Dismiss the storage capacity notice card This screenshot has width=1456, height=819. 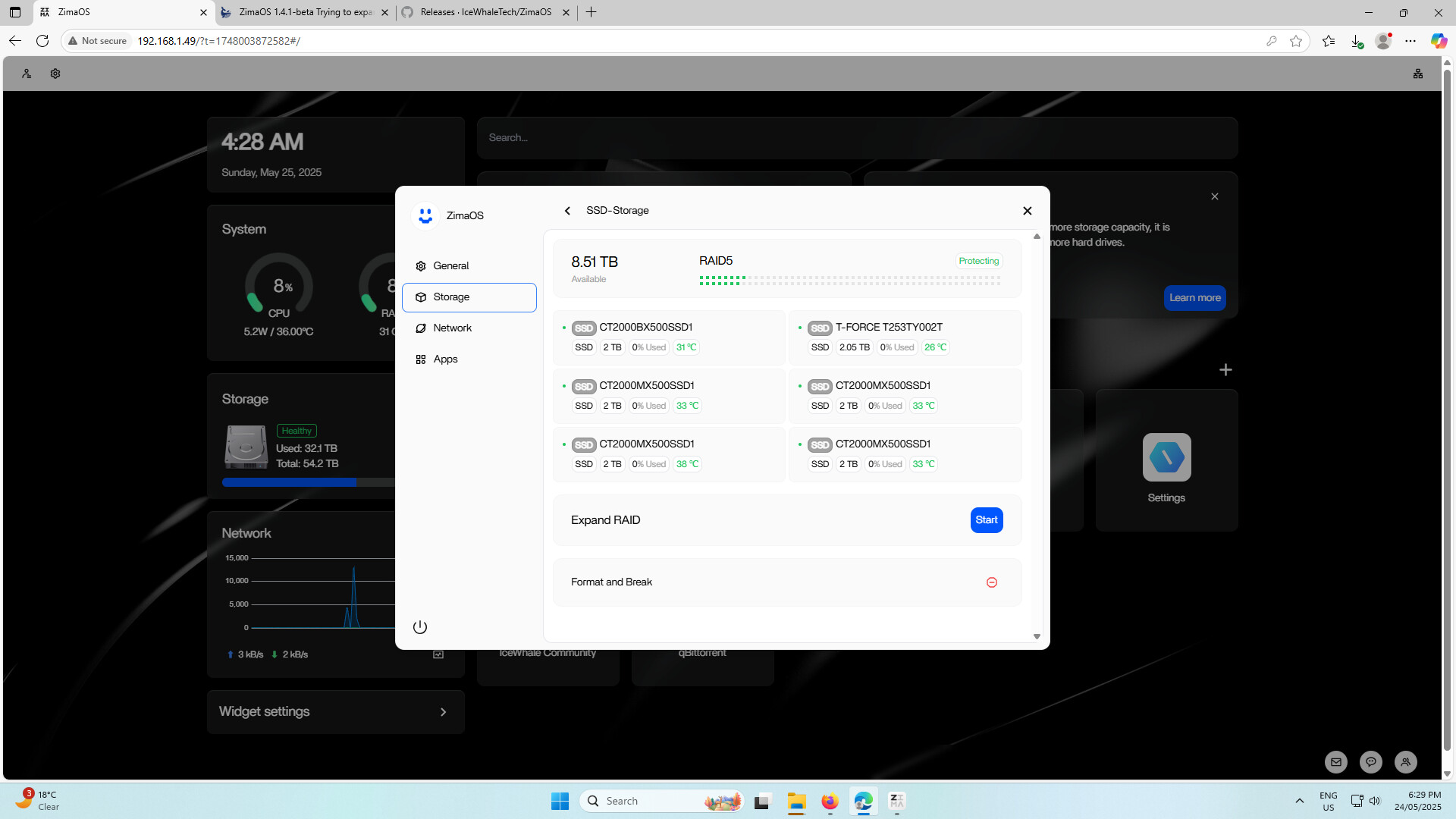[1215, 196]
